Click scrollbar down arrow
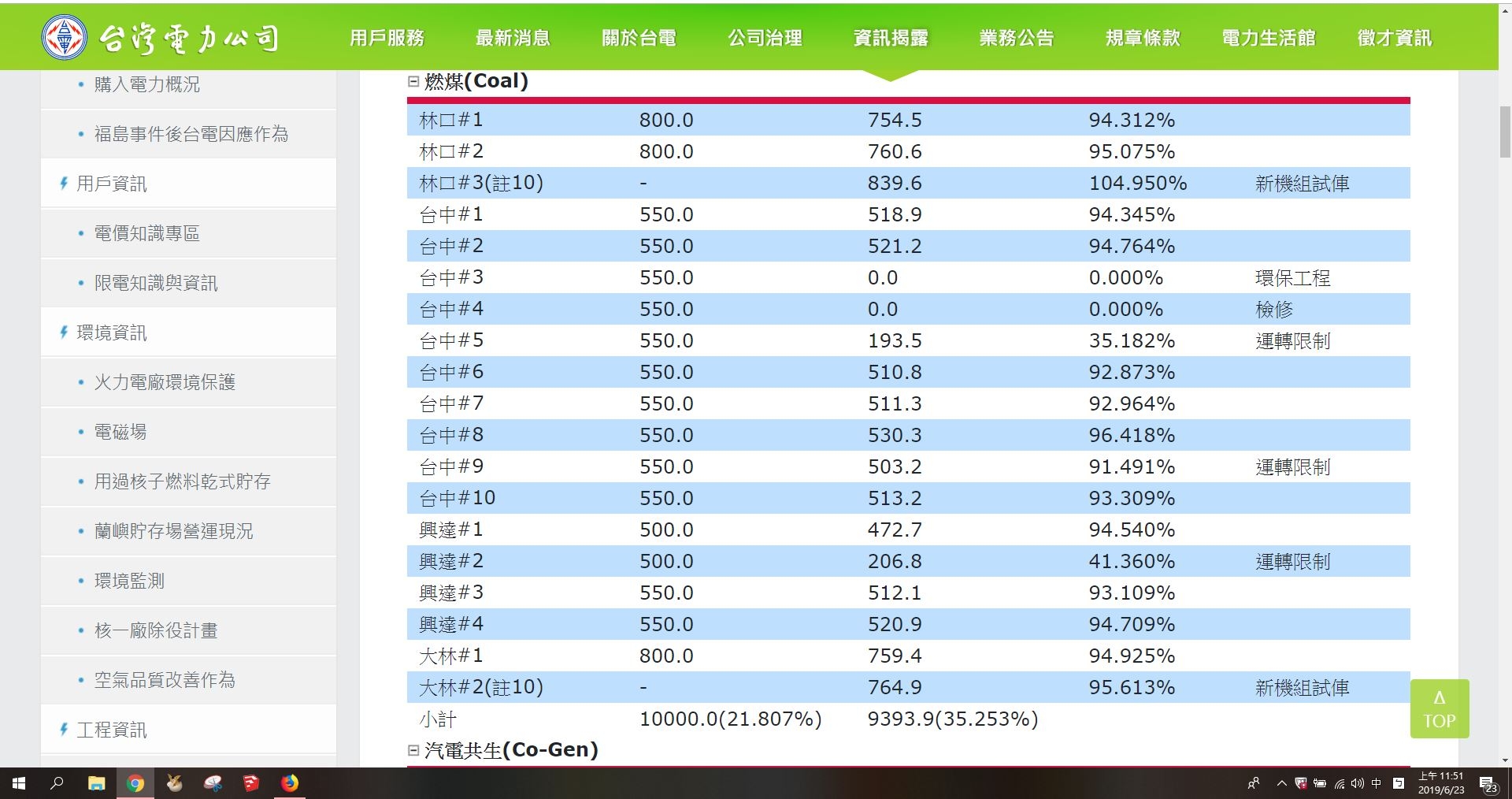The image size is (1512, 799). [1505, 760]
